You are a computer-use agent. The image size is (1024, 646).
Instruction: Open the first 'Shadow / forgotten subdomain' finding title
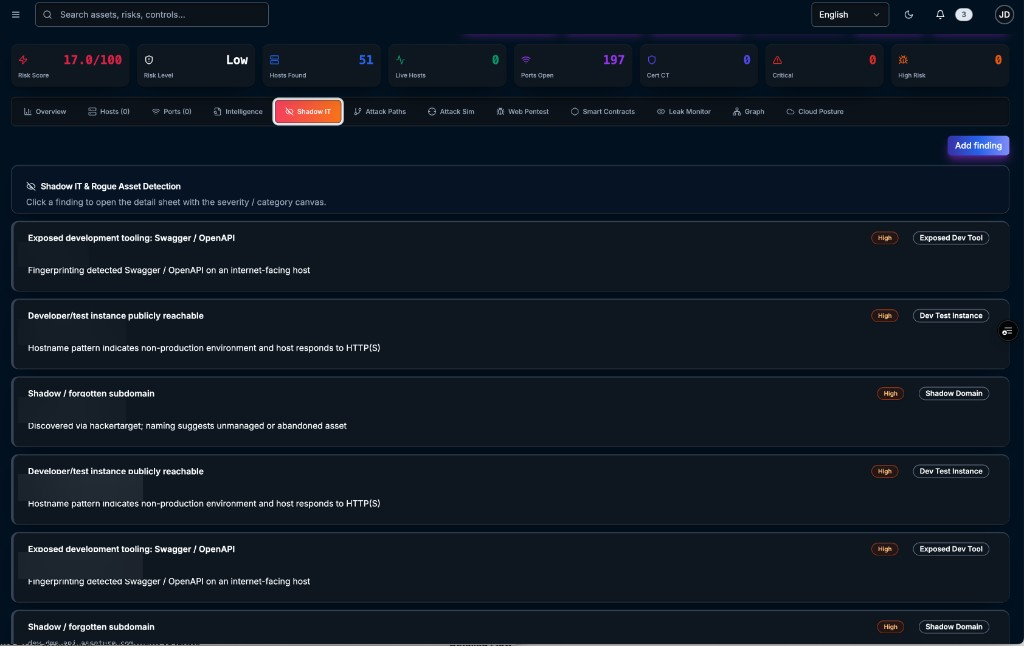(91, 393)
